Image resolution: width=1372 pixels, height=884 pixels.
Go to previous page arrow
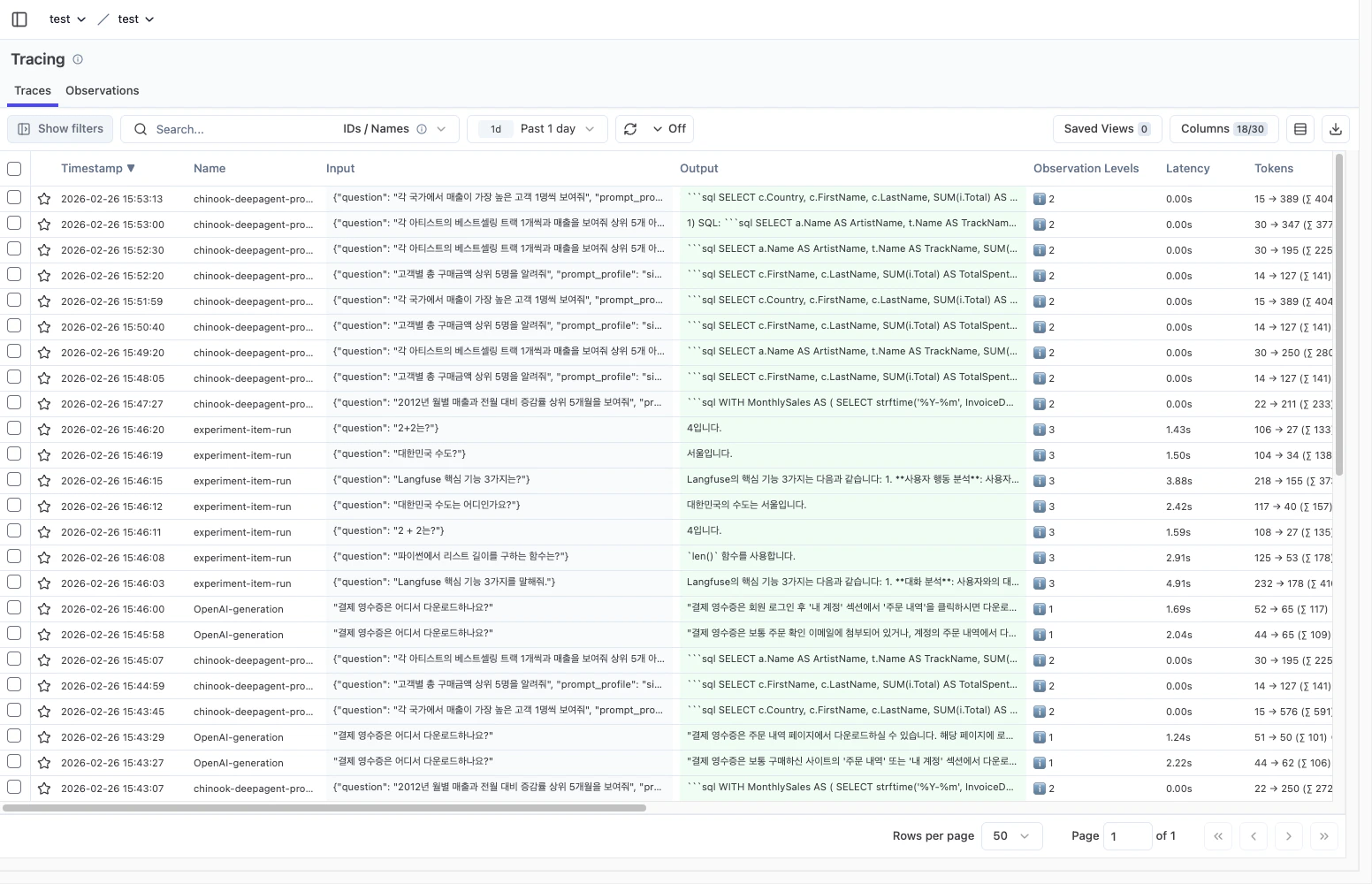tap(1254, 836)
